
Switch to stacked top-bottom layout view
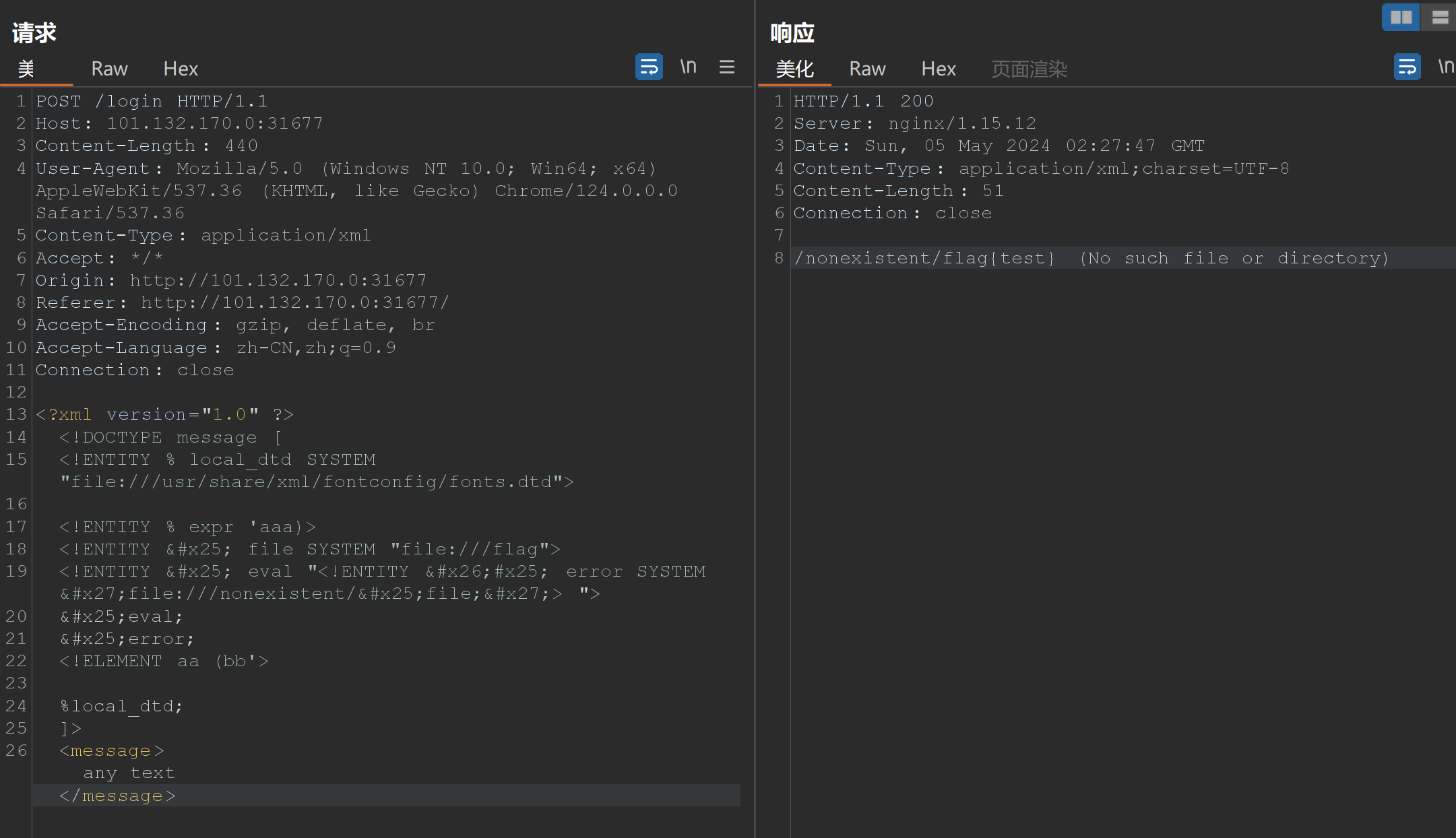pyautogui.click(x=1439, y=17)
